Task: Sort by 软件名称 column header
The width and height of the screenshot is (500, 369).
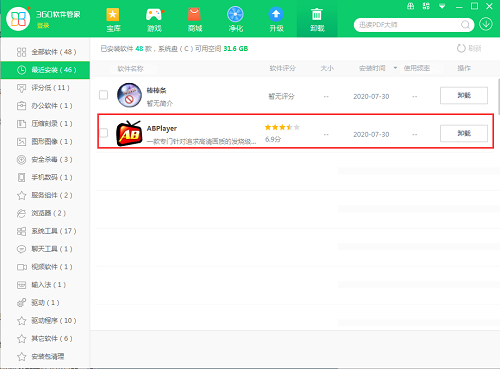Action: pyautogui.click(x=130, y=69)
